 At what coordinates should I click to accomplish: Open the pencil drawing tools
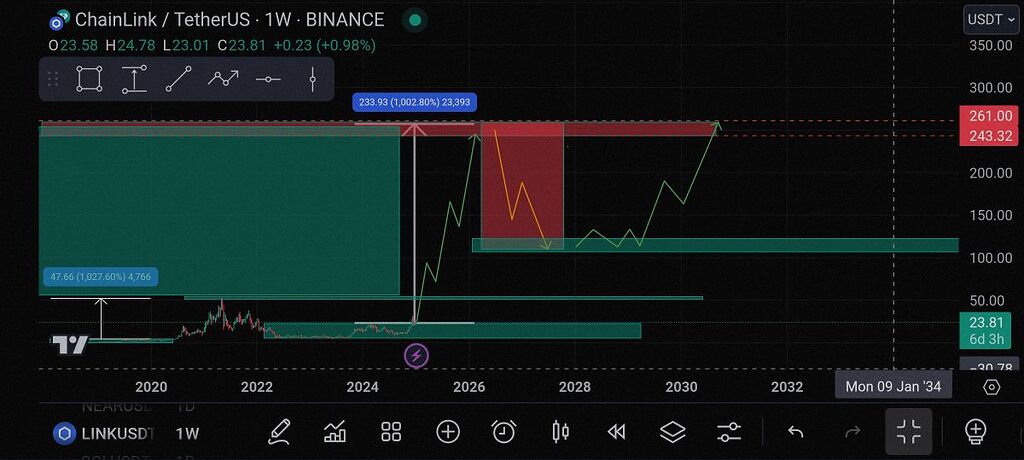[279, 431]
